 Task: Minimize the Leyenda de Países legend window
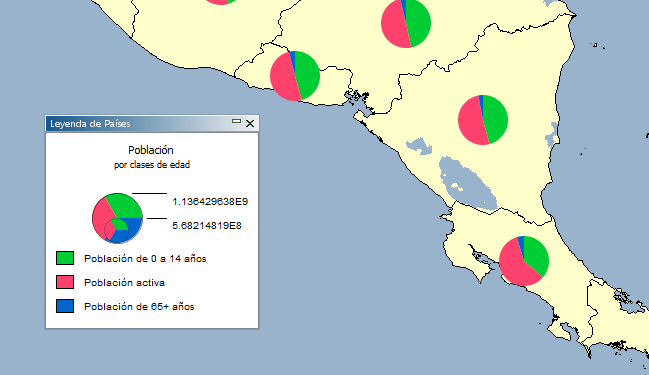pyautogui.click(x=236, y=121)
